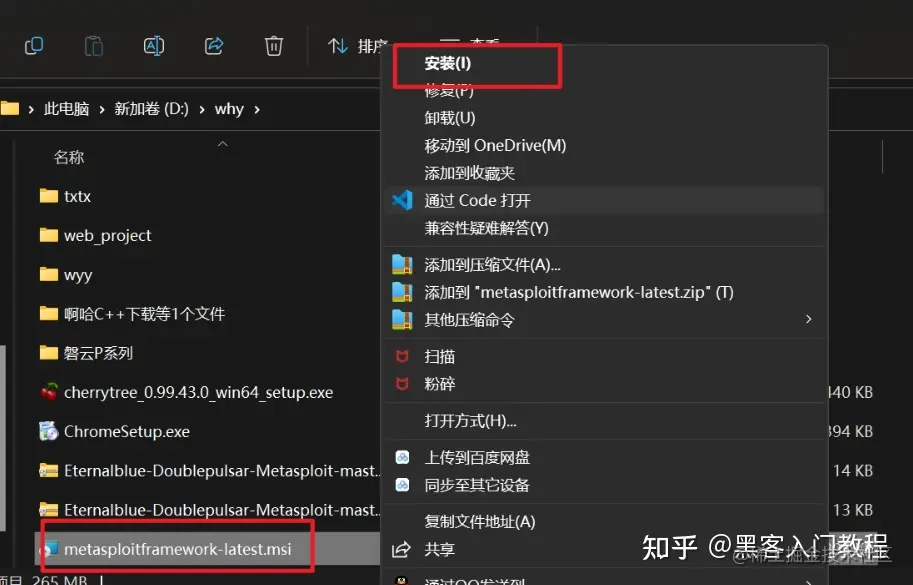Viewport: 913px width, 585px height.
Task: Expand chevron after 新加卷 (D:) in breadcrumb
Action: click(201, 109)
